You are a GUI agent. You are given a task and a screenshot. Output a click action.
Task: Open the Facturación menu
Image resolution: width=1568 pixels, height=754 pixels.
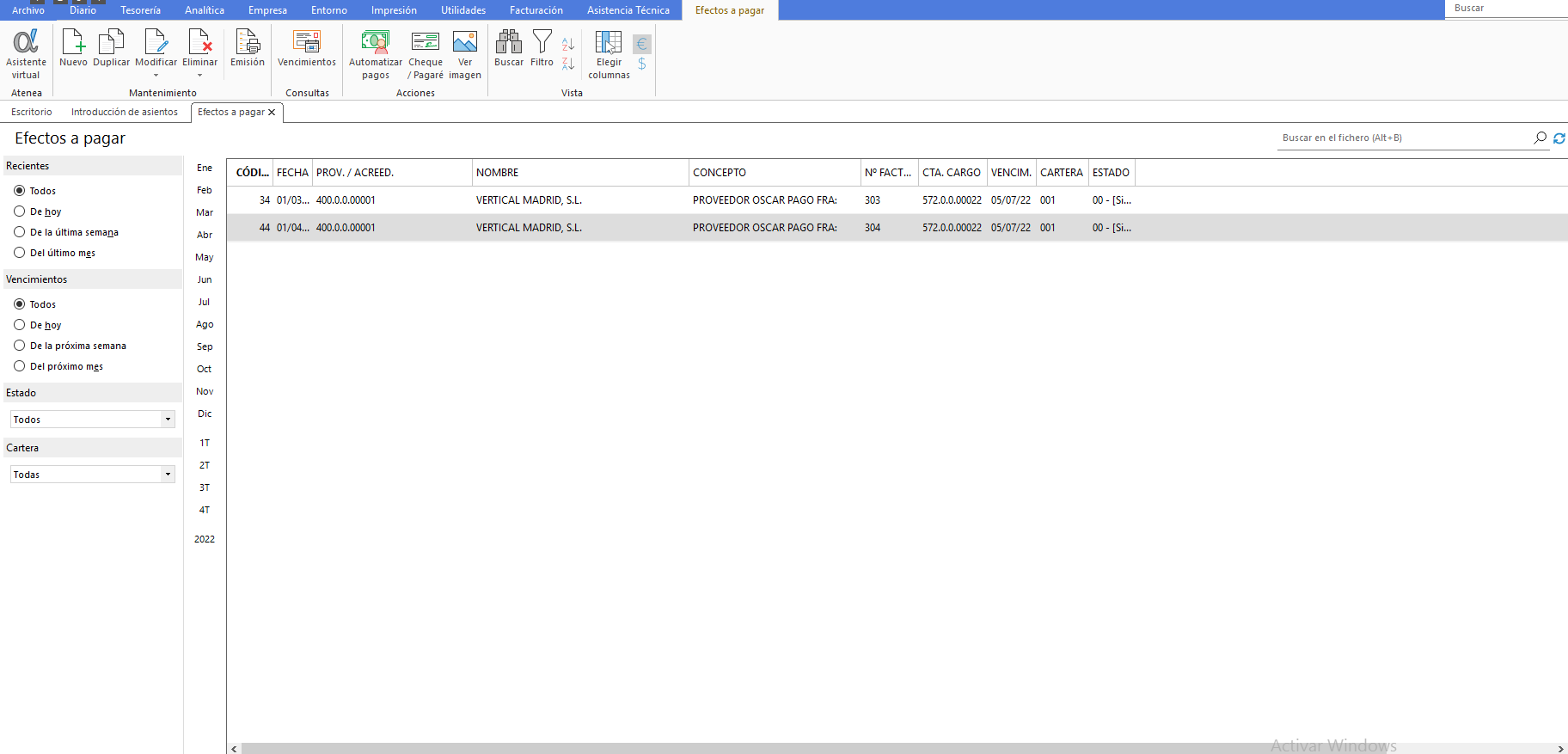[x=536, y=10]
